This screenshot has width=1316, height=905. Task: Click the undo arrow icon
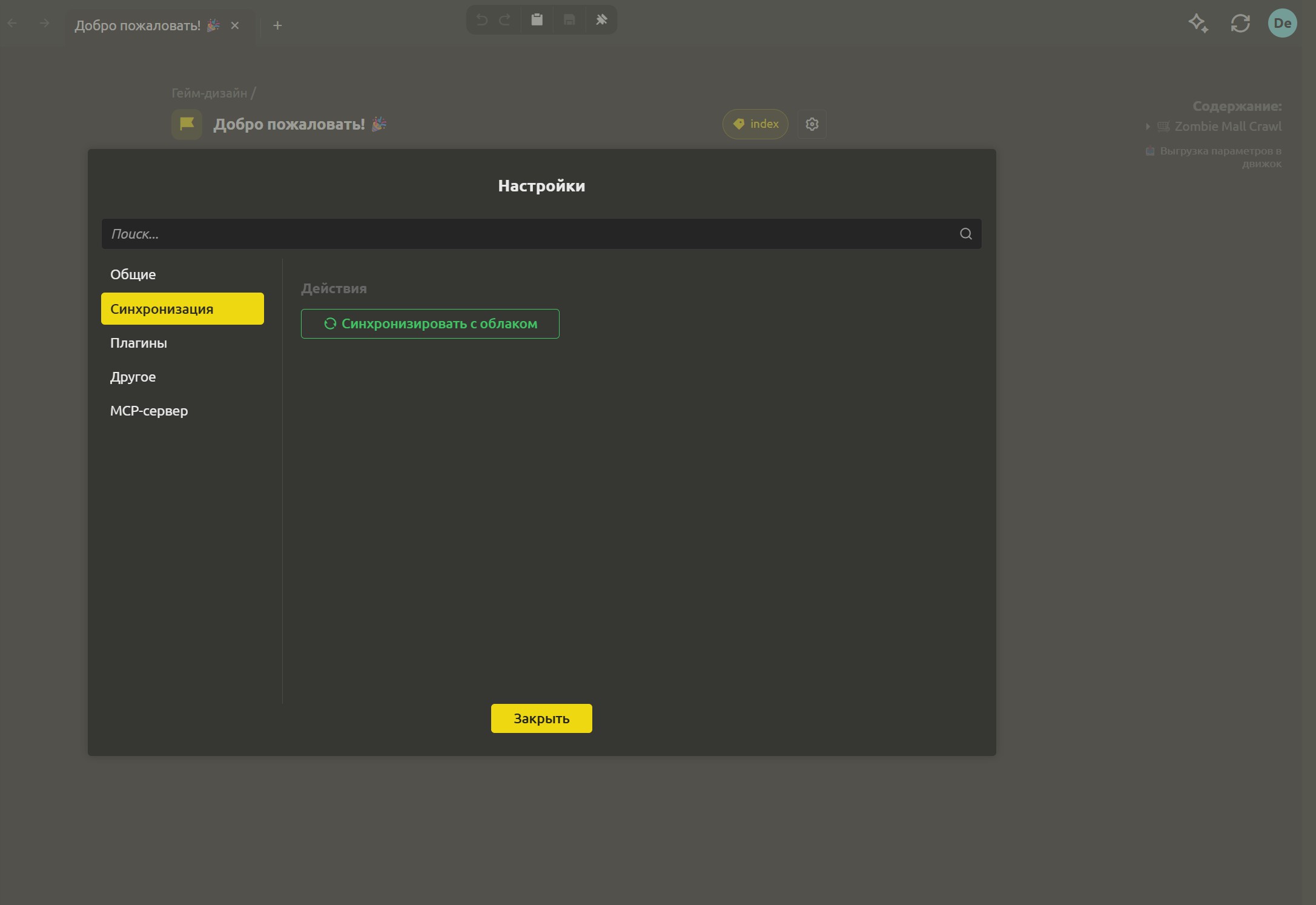(x=481, y=20)
